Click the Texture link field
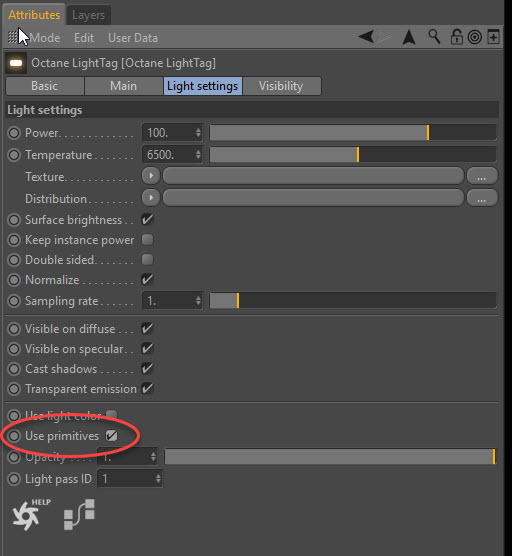512x556 pixels. (x=313, y=176)
